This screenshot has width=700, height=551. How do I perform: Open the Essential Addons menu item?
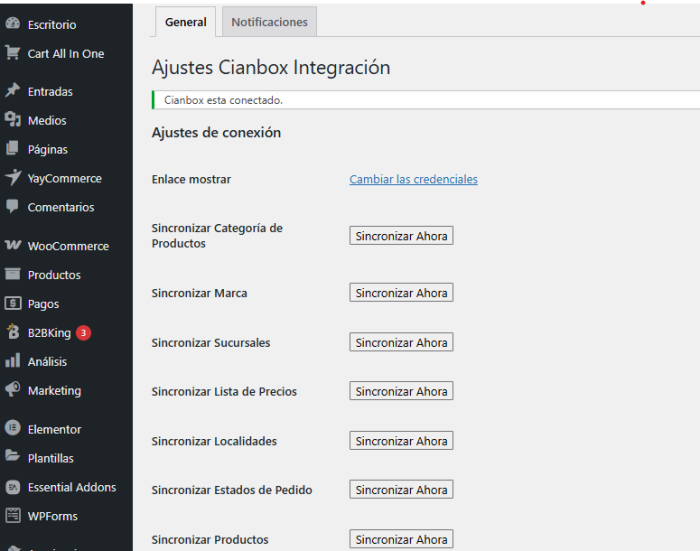click(72, 487)
